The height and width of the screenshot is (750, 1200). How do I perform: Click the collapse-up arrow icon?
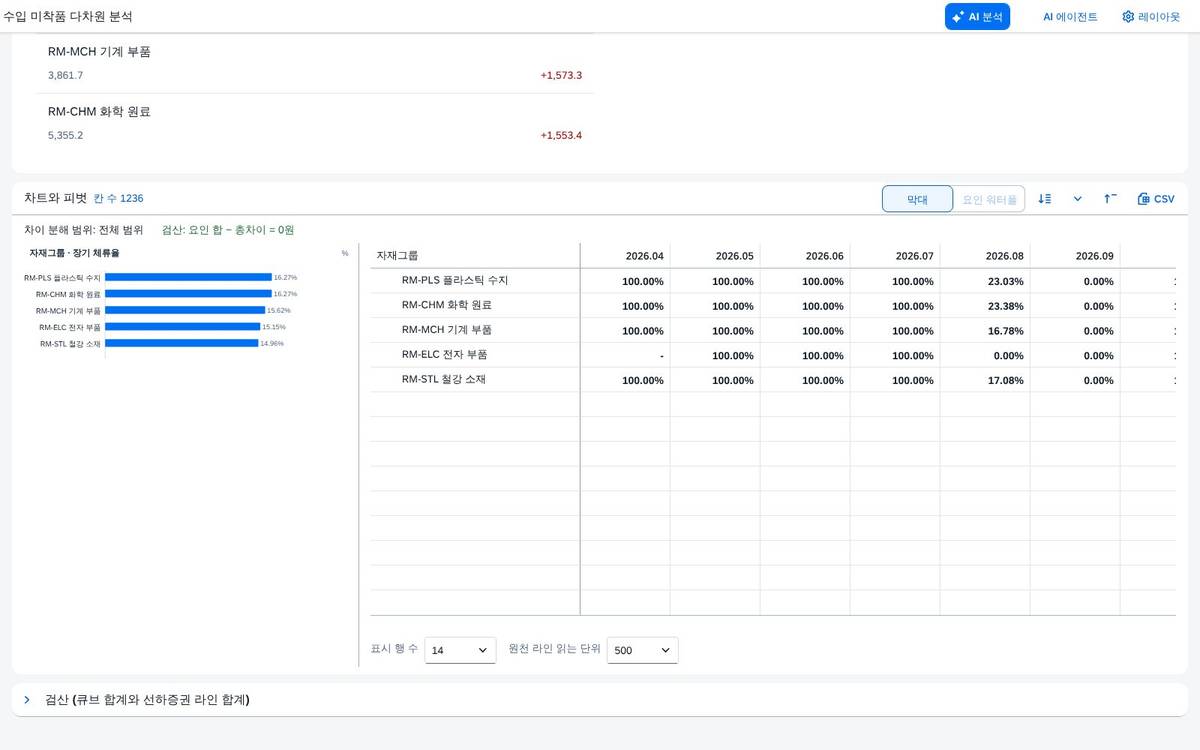click(x=1110, y=199)
